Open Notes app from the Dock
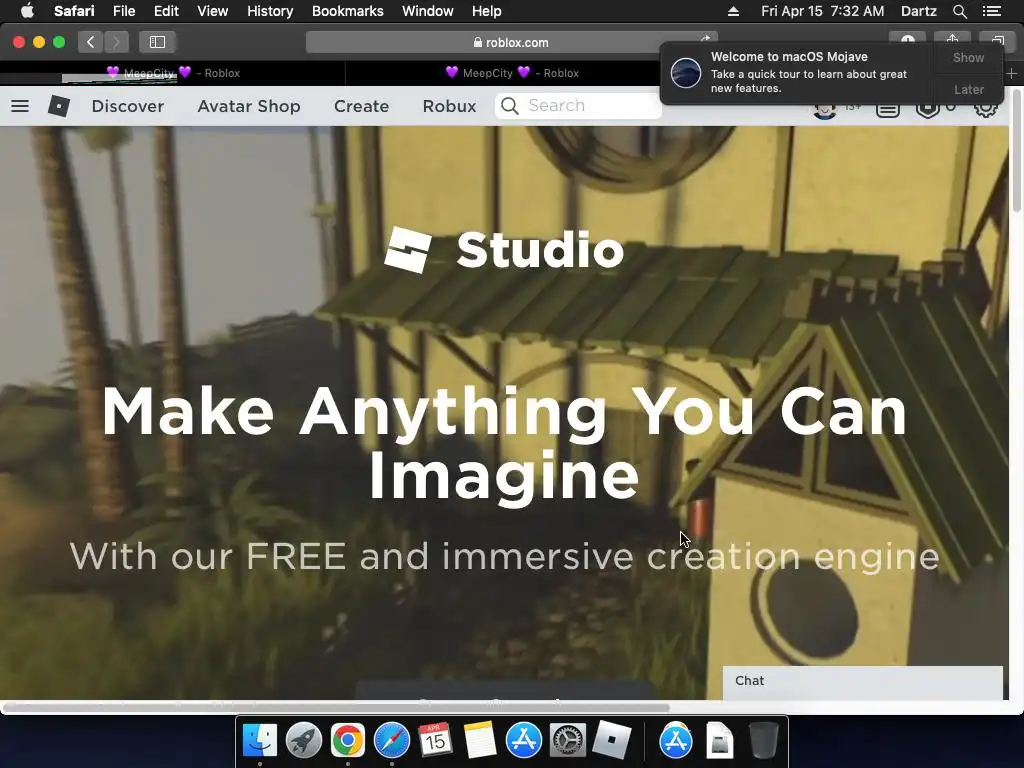 480,741
